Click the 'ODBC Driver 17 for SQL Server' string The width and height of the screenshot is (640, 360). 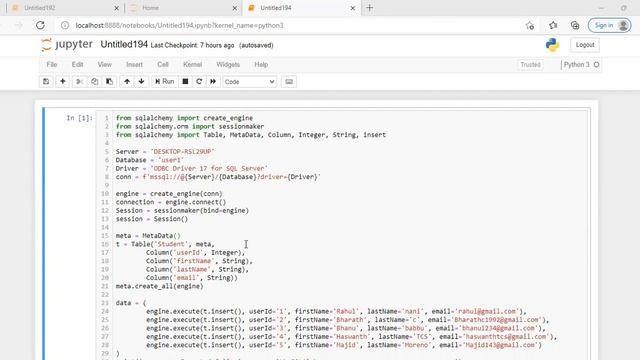pyautogui.click(x=209, y=168)
